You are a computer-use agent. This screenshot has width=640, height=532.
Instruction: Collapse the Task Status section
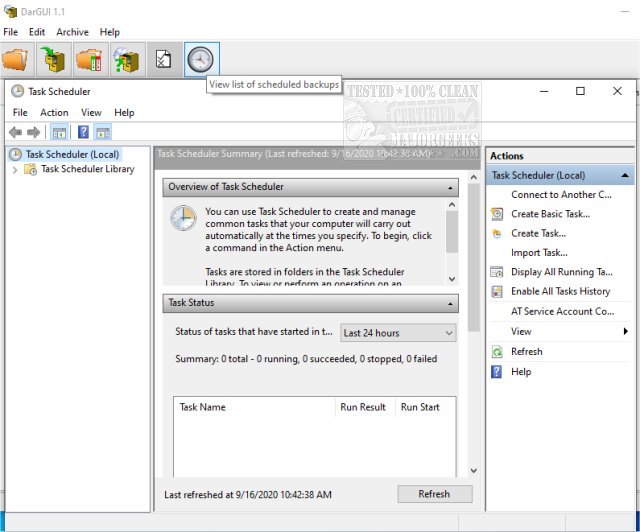450,303
